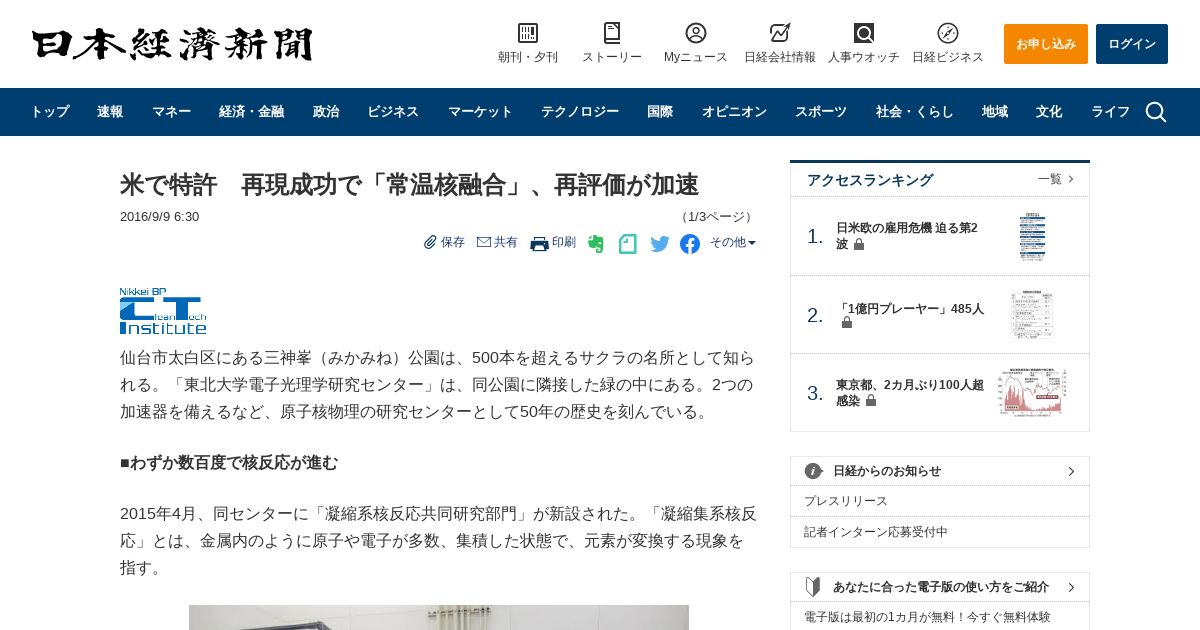
Task: Open マネー navigation tab
Action: (171, 112)
